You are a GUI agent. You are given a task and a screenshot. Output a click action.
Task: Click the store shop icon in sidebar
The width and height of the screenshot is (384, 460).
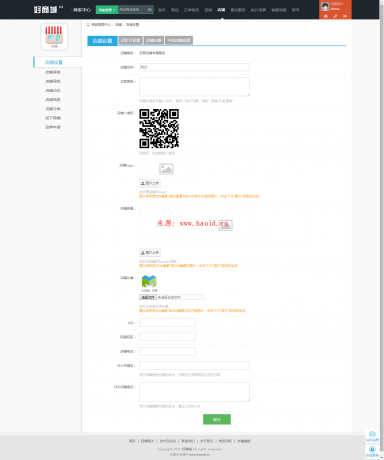pos(54,36)
